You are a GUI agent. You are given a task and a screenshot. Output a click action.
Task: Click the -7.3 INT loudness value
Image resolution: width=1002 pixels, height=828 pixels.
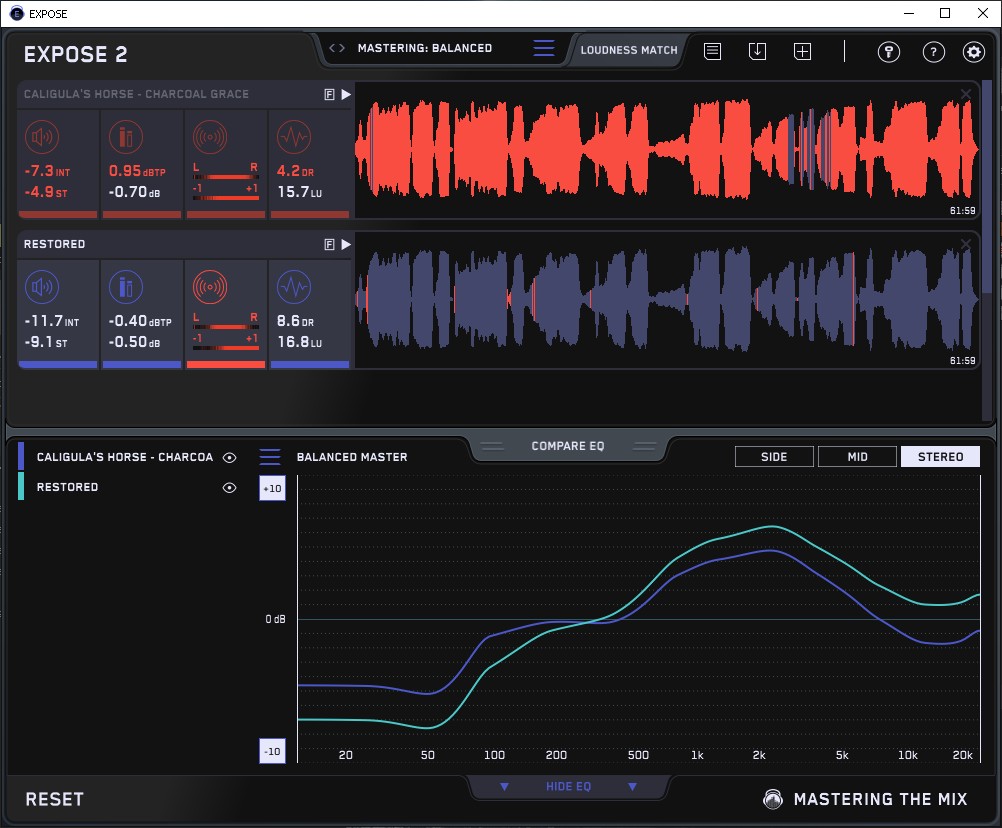coord(47,171)
